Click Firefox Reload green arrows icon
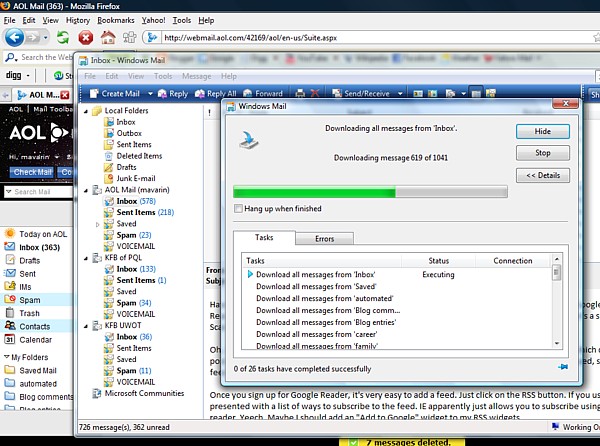 click(x=63, y=37)
